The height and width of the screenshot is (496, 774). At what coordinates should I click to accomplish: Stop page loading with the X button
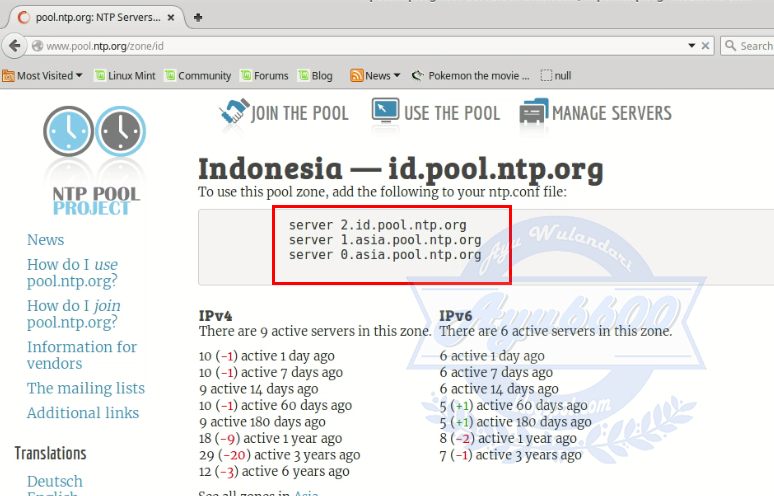pos(705,46)
